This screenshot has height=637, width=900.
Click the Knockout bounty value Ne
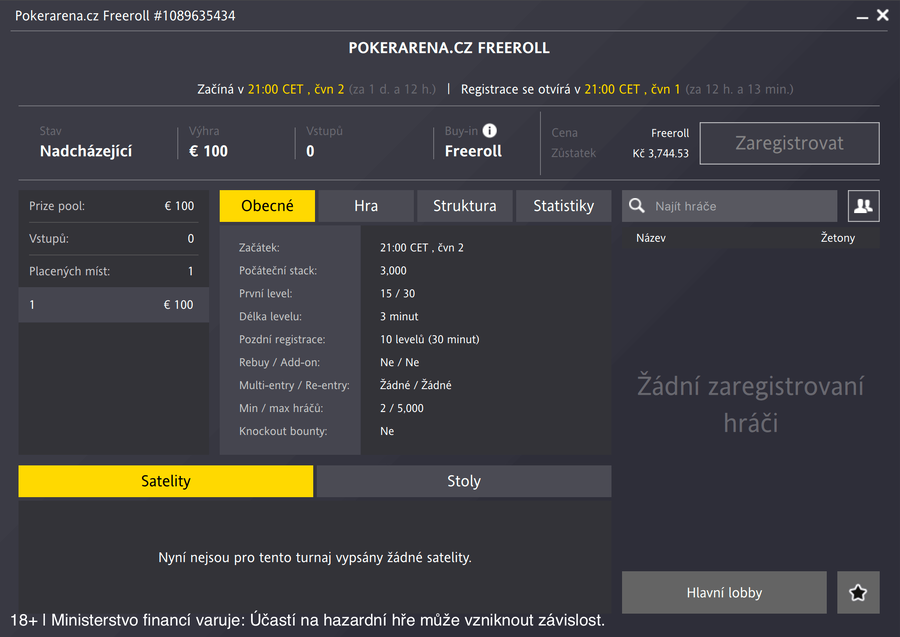click(x=387, y=431)
